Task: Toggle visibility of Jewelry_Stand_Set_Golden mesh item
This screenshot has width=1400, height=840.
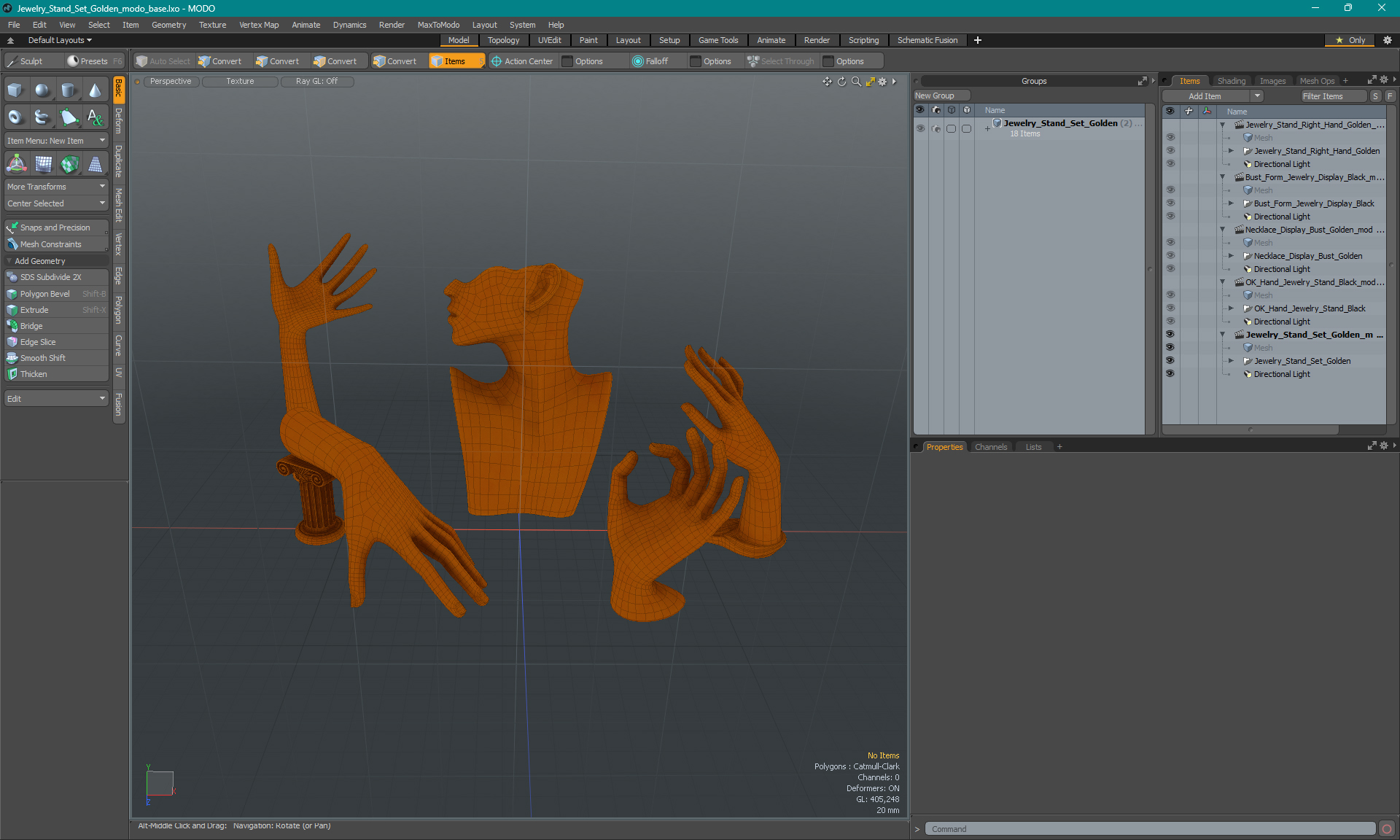Action: coord(1170,361)
